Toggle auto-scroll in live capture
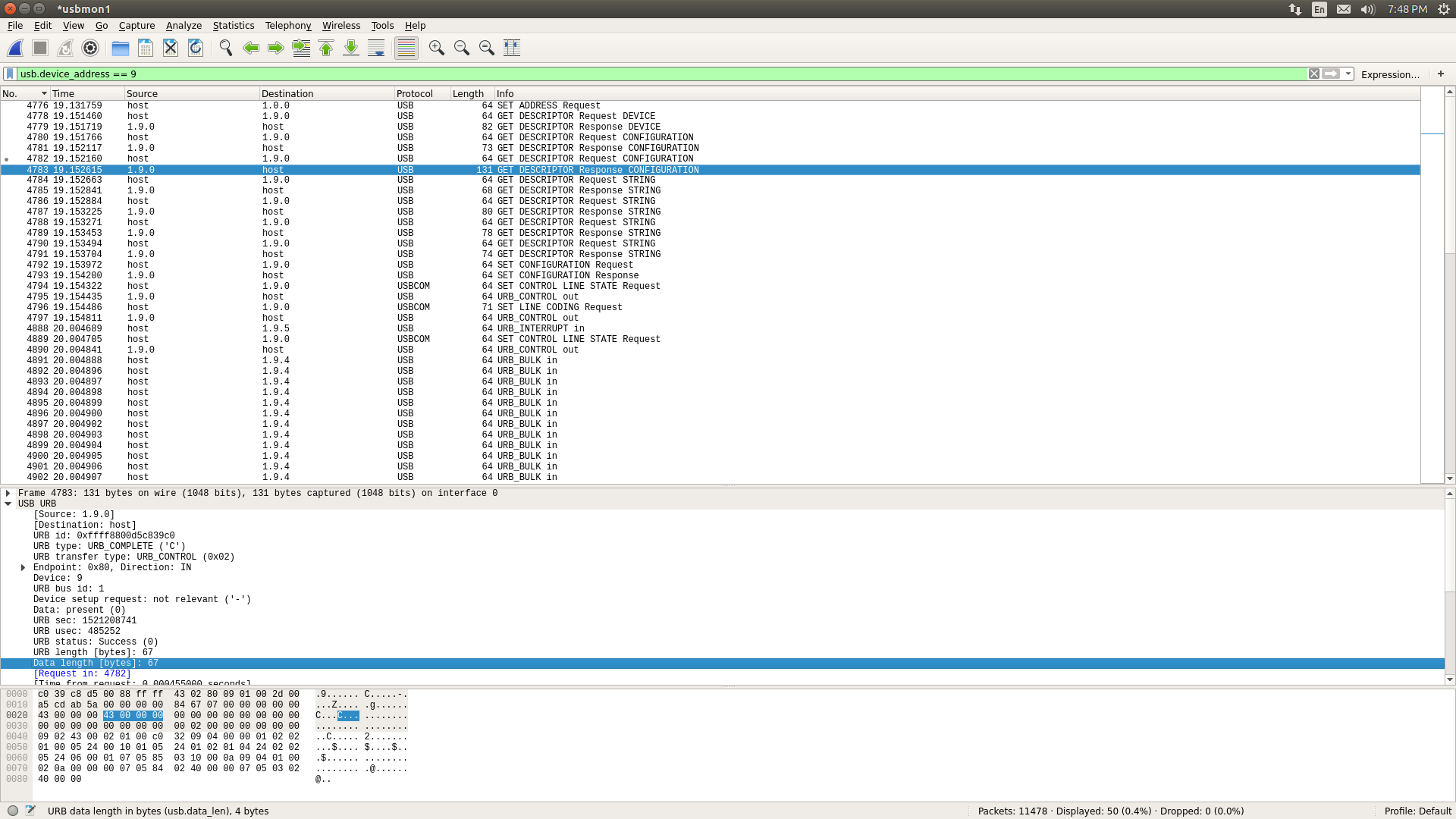The width and height of the screenshot is (1456, 819). click(375, 47)
